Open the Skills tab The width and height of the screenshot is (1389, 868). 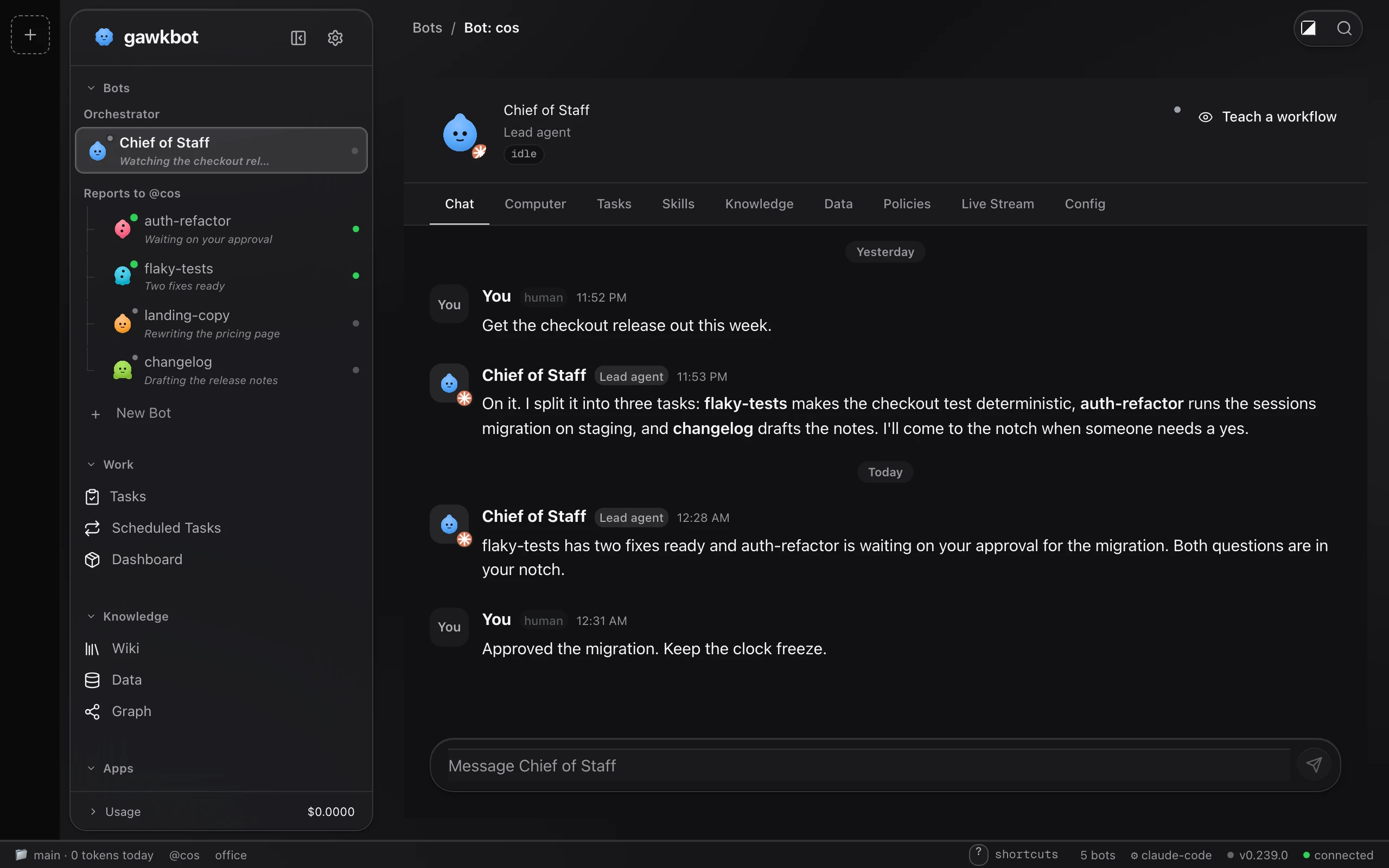click(678, 204)
